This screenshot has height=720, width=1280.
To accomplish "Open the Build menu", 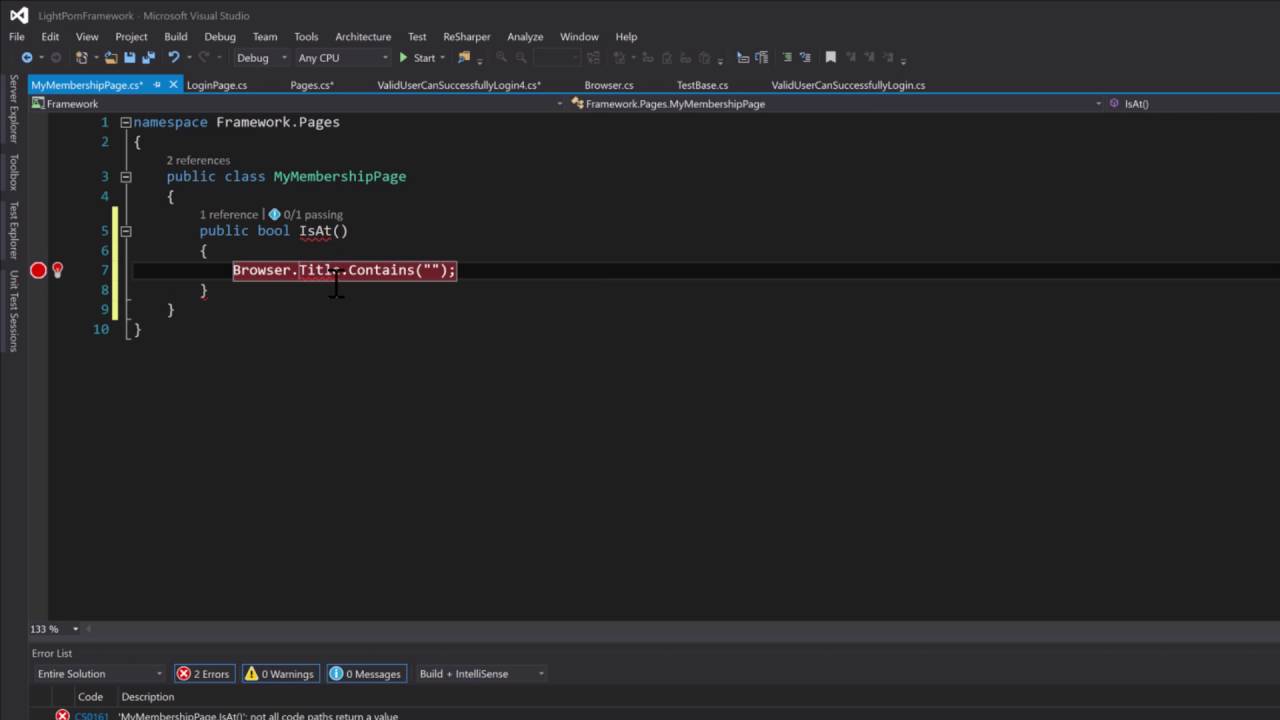I will click(x=176, y=37).
